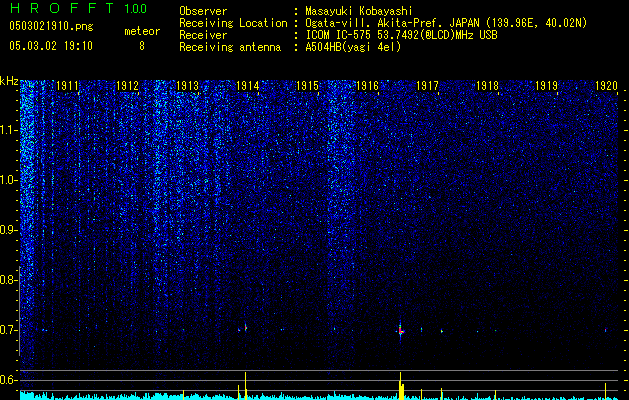Click the 1.0 kHz axis label
The width and height of the screenshot is (629, 400).
[9, 181]
